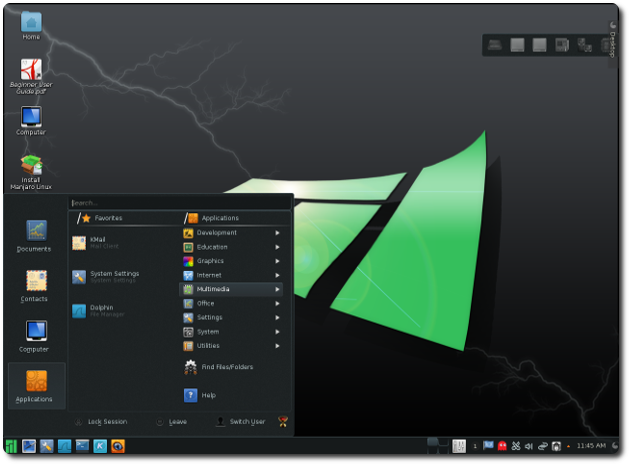Open the Klipper scissors tray icon
Screen dimensions: 630x465
click(516, 446)
